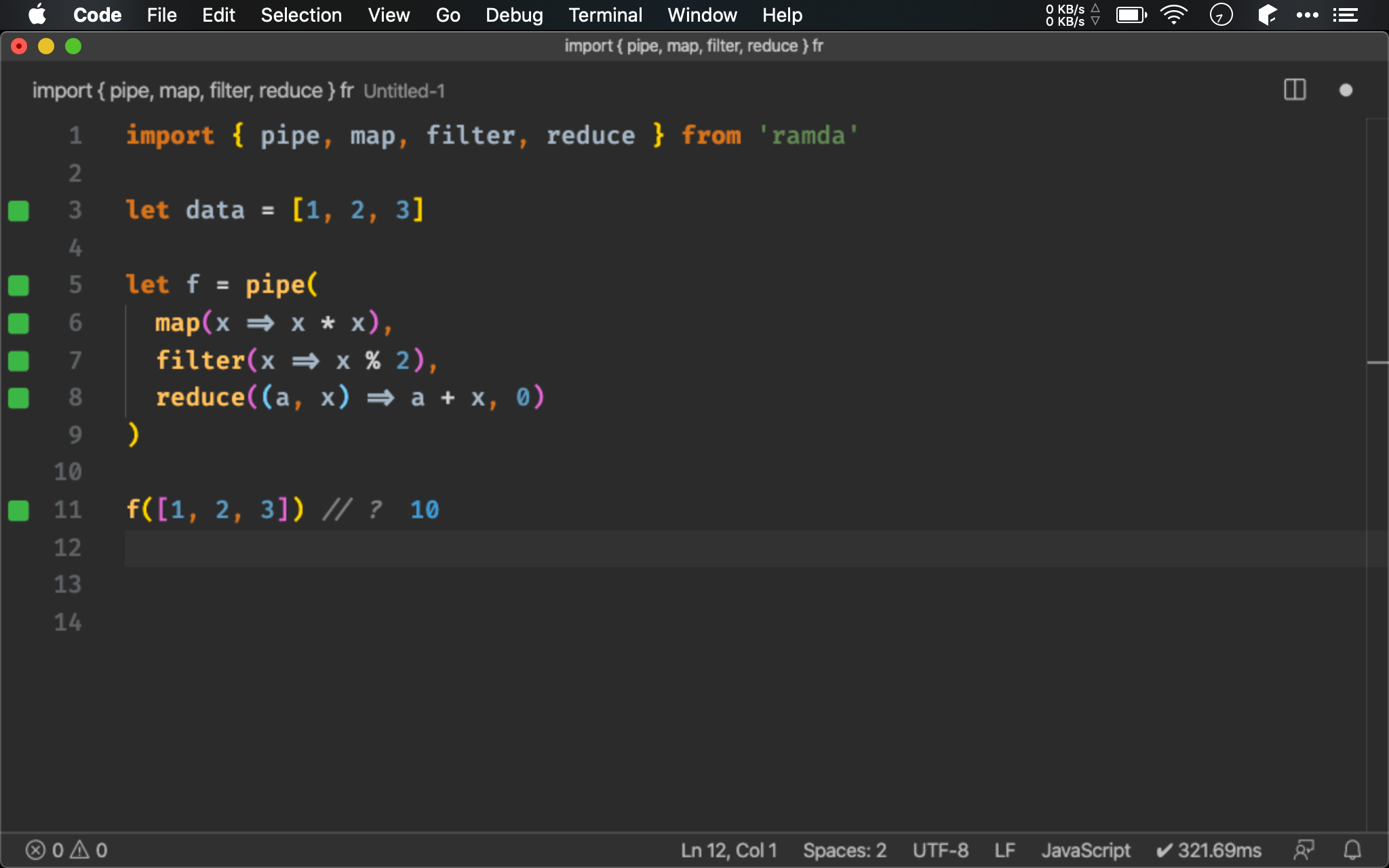The height and width of the screenshot is (868, 1389).
Task: Click the green coverage marker on line 7
Action: (x=18, y=361)
